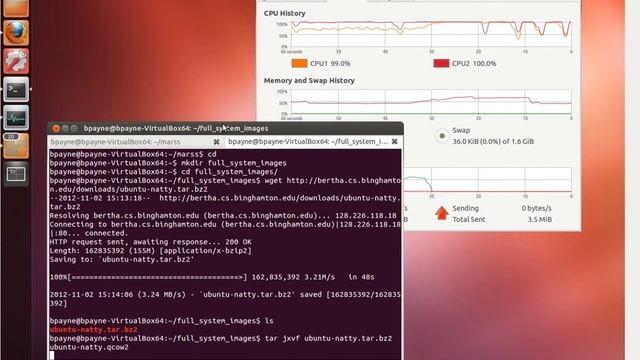Click 'Memory and Swap History' heading
Image resolution: width=640 pixels, height=360 pixels.
pyautogui.click(x=309, y=81)
